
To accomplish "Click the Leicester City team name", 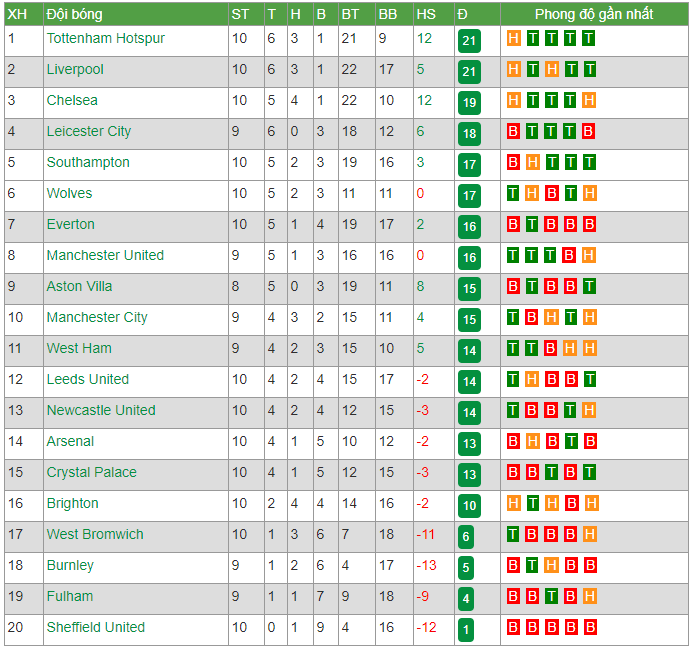I will [x=89, y=131].
